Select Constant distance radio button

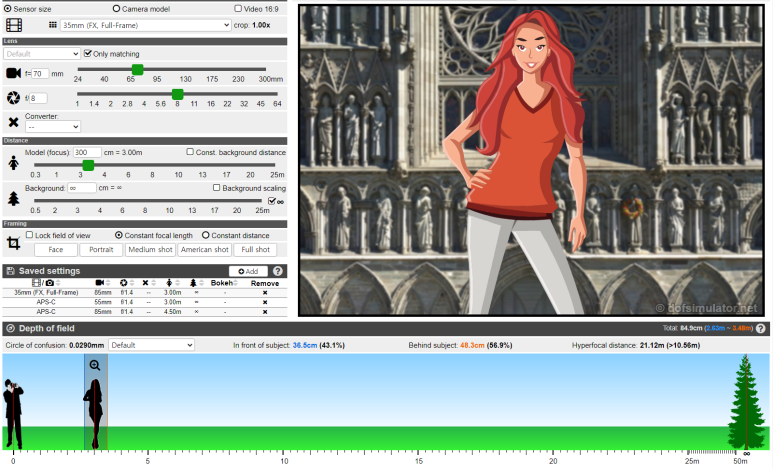coord(206,235)
